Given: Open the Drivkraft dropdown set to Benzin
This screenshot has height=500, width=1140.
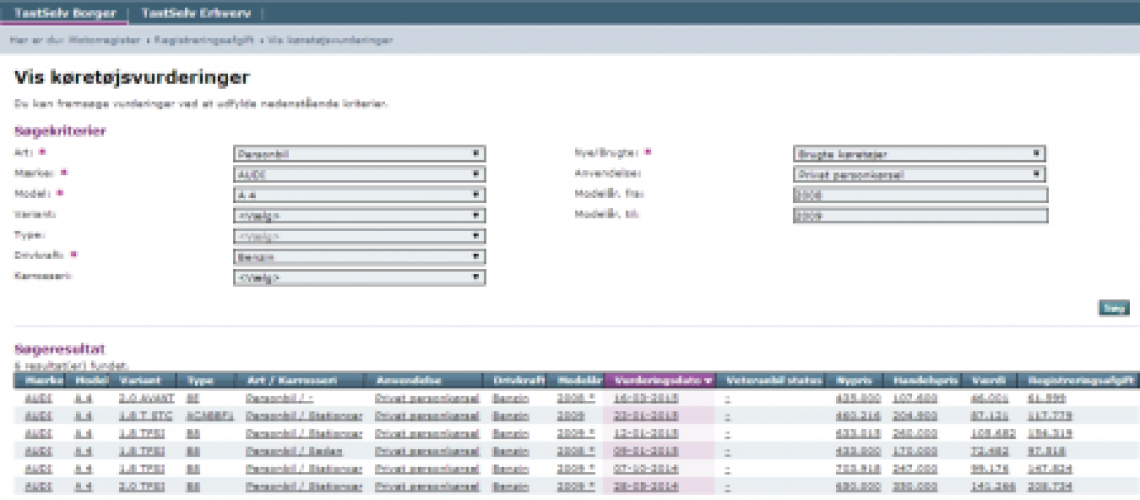Looking at the screenshot, I should (359, 257).
